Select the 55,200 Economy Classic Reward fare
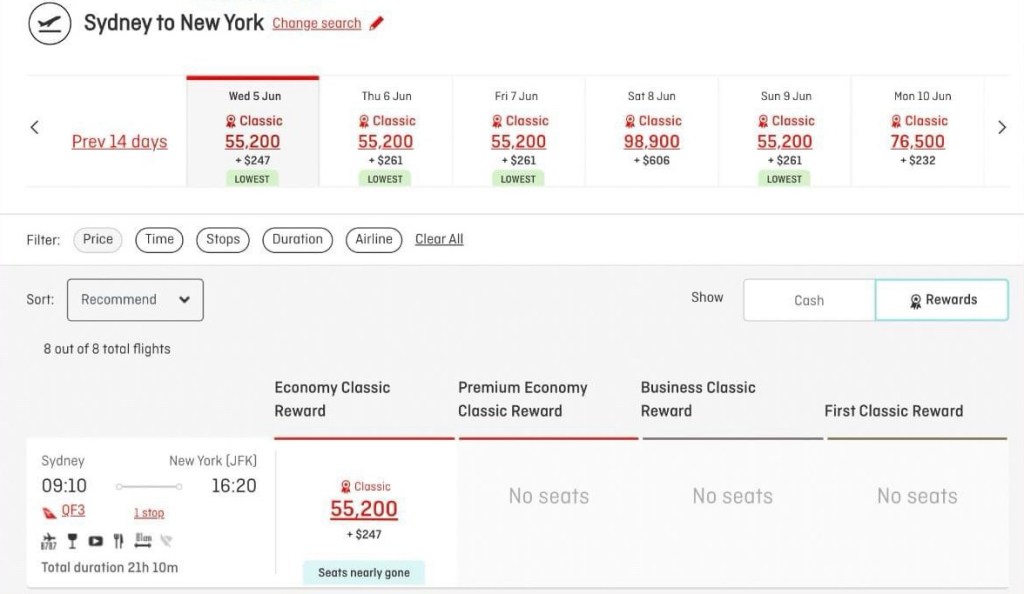 coord(364,509)
